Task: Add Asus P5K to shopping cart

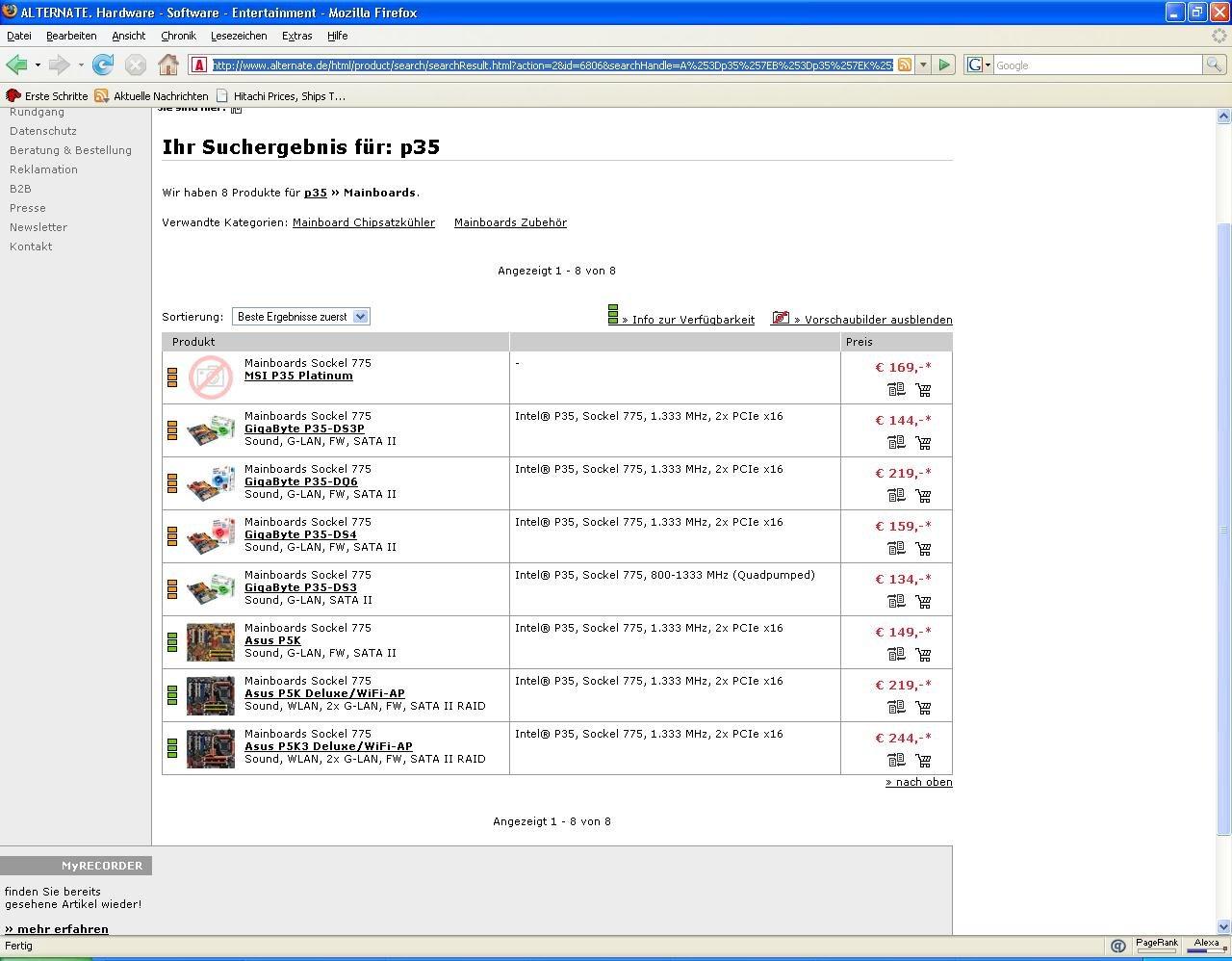Action: pos(923,655)
